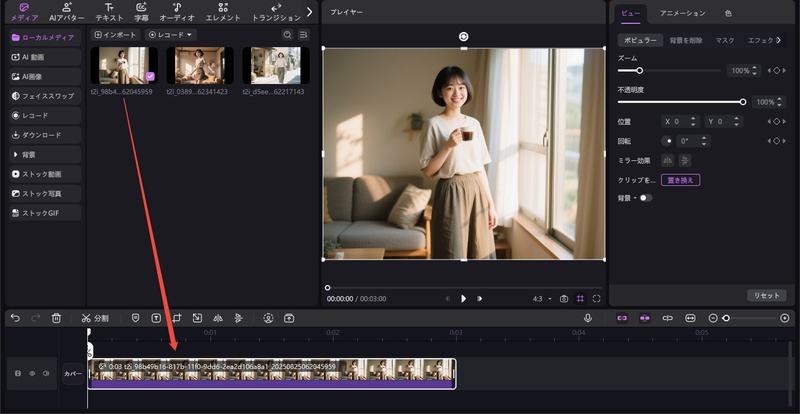Click the インポート button
The height and width of the screenshot is (414, 800).
coord(115,35)
